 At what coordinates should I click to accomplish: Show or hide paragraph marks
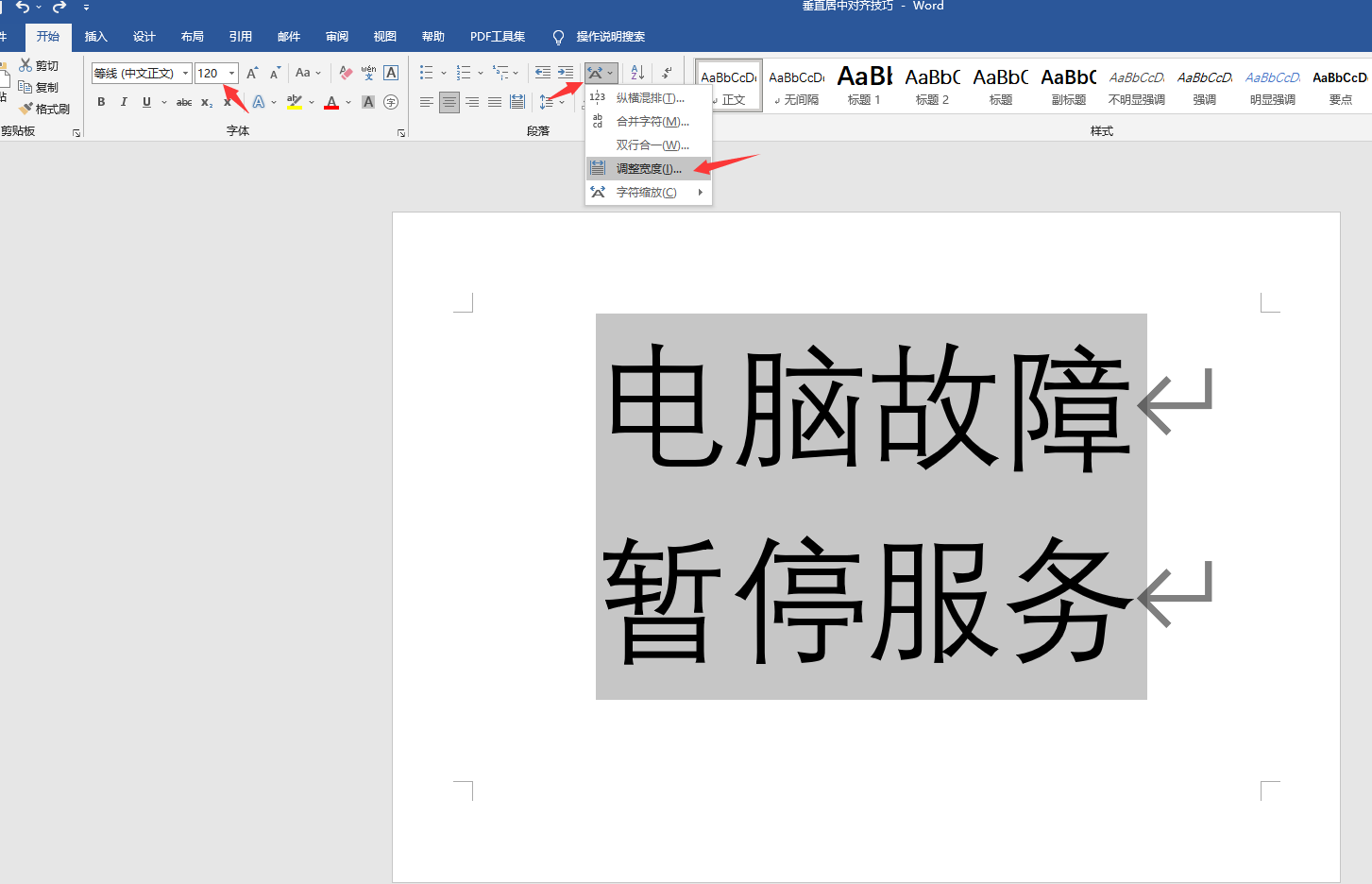click(667, 73)
